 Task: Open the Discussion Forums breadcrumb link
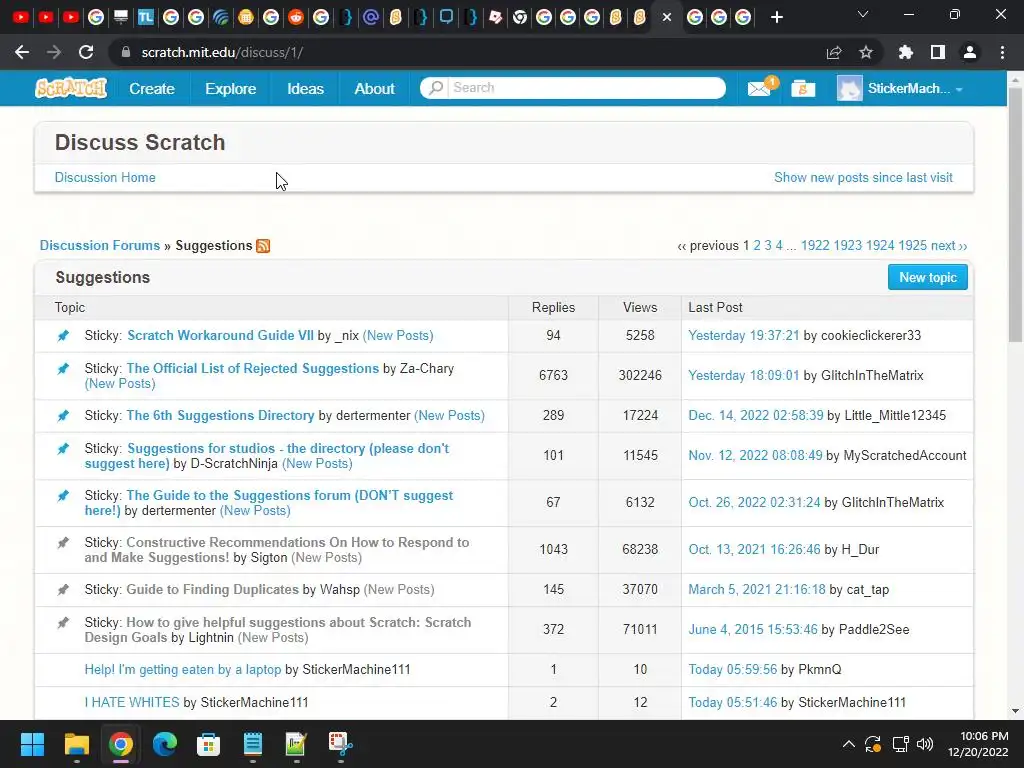click(x=100, y=246)
